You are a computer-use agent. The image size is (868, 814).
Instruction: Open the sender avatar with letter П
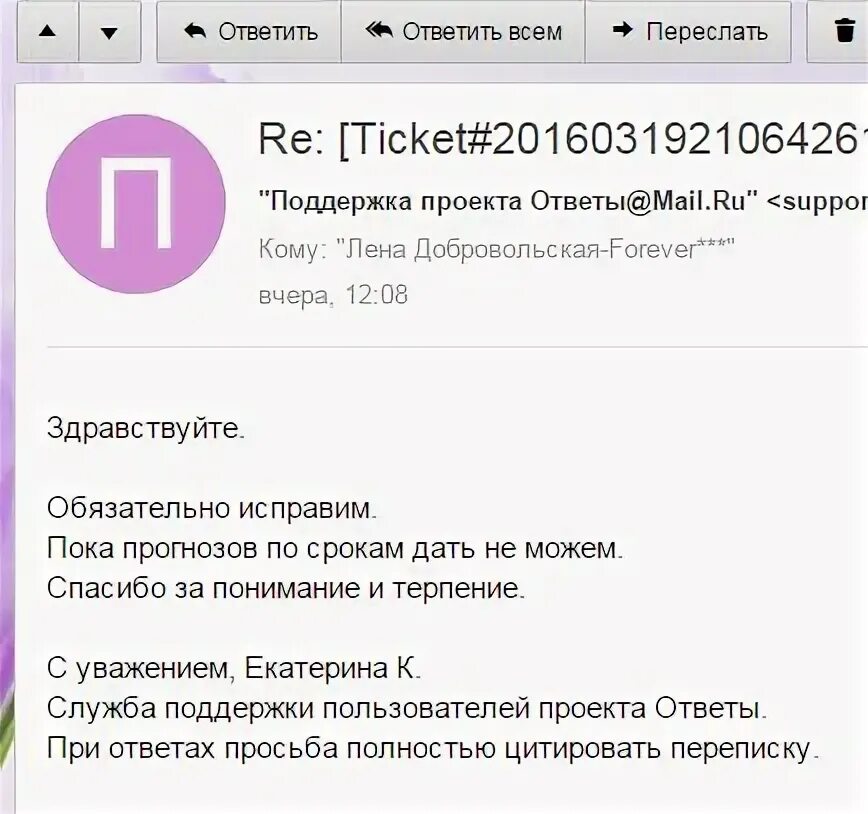tap(135, 203)
